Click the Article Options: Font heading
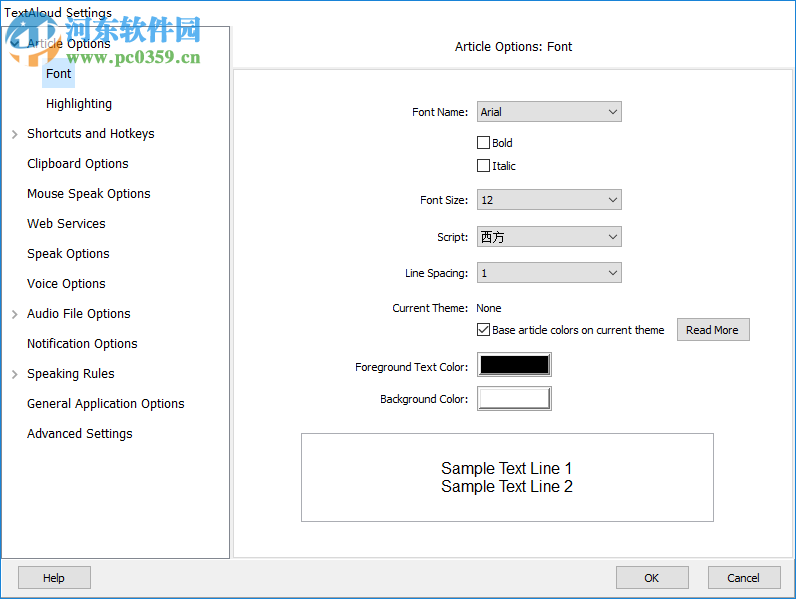The image size is (796, 599). point(513,47)
